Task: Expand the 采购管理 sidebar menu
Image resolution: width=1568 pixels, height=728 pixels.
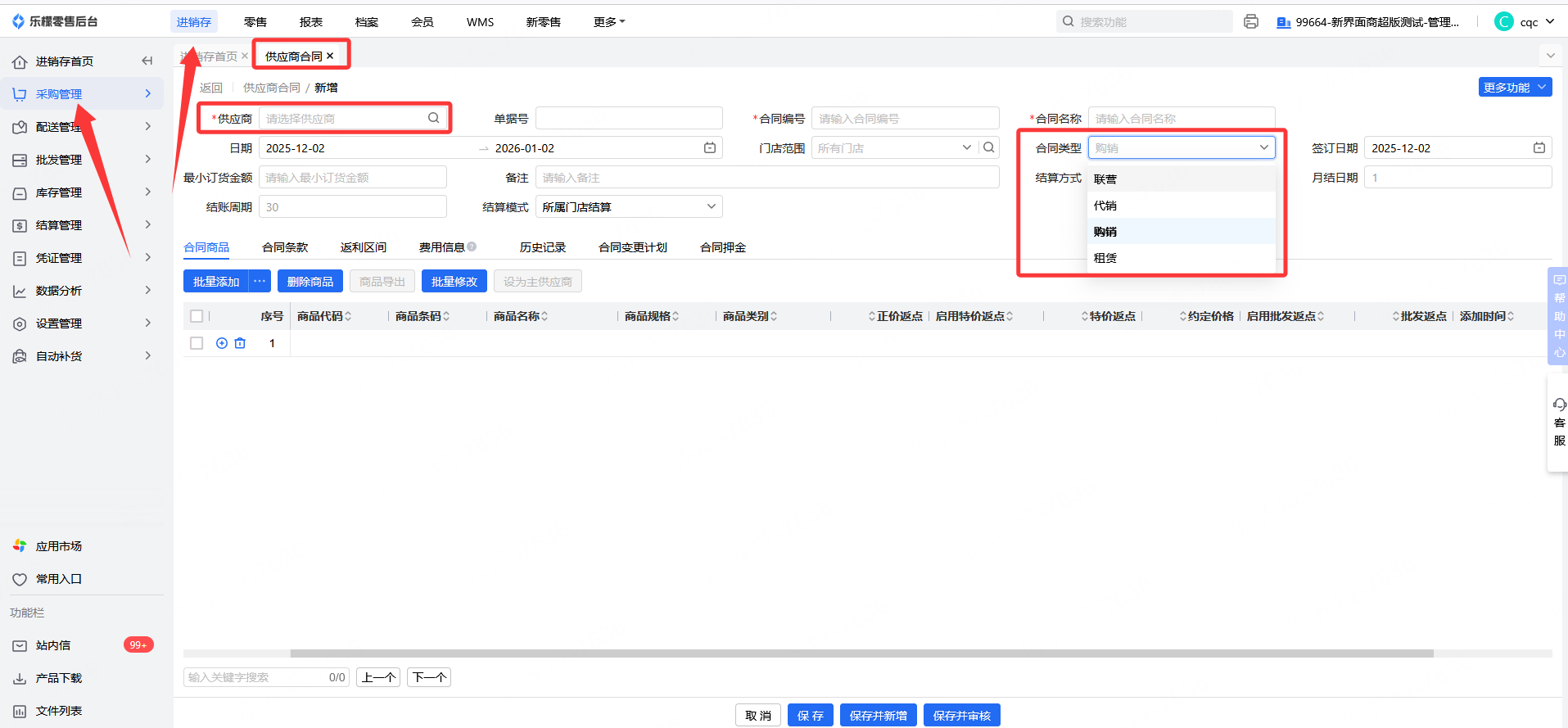Action: pos(82,94)
